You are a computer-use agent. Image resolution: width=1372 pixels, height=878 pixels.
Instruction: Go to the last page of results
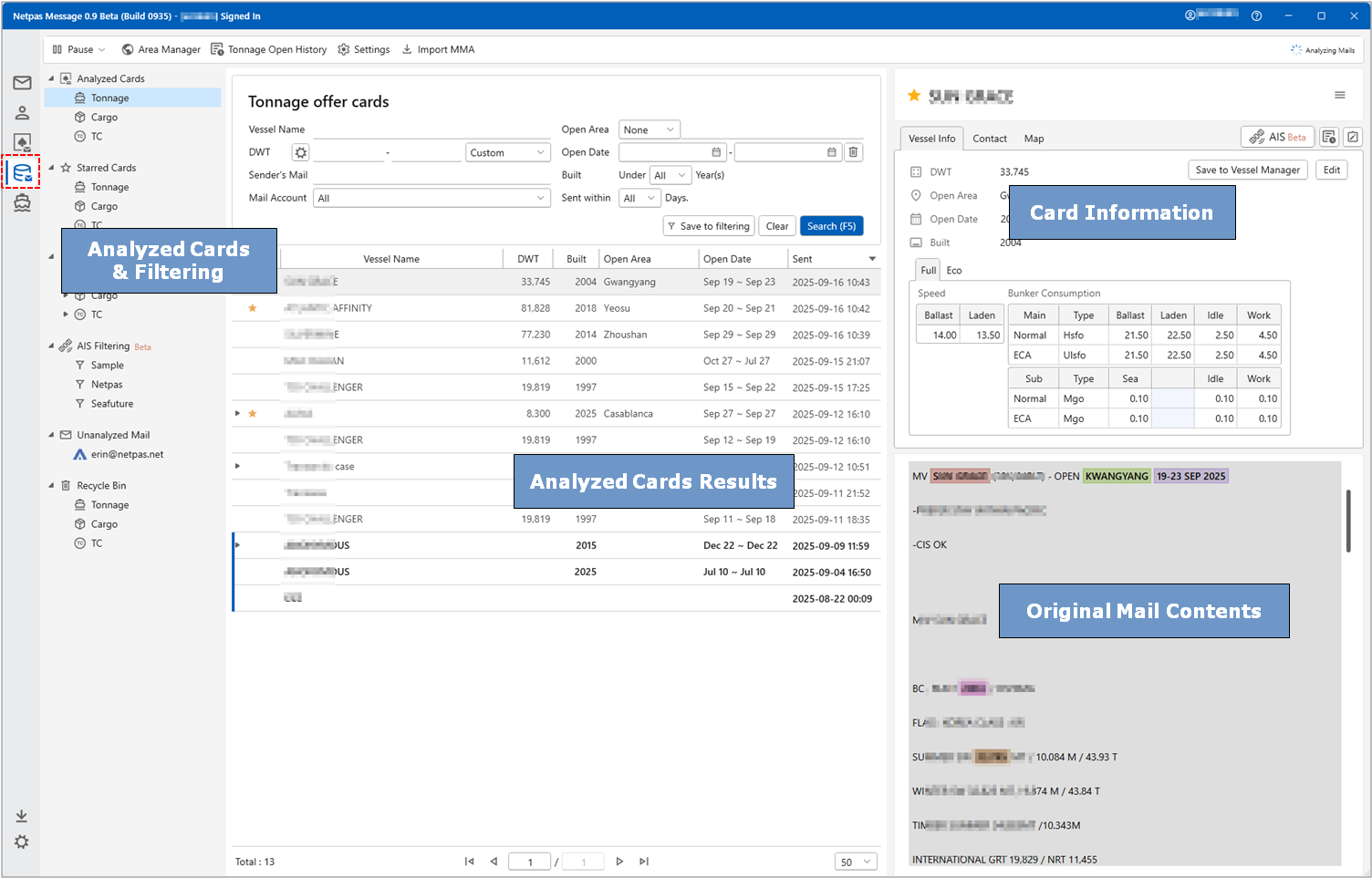[644, 862]
